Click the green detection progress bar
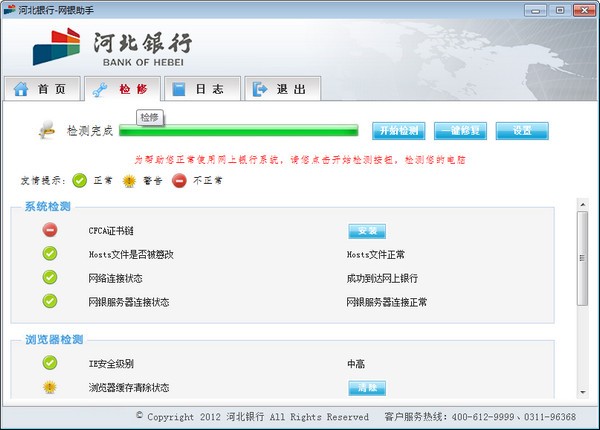This screenshot has height=430, width=600. click(238, 130)
